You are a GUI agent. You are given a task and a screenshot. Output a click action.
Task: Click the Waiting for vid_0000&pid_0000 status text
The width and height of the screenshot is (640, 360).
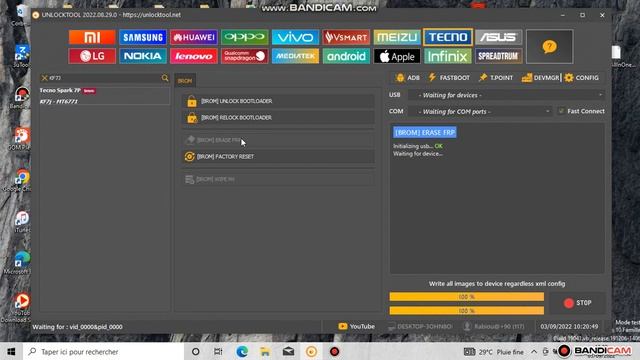[78, 327]
